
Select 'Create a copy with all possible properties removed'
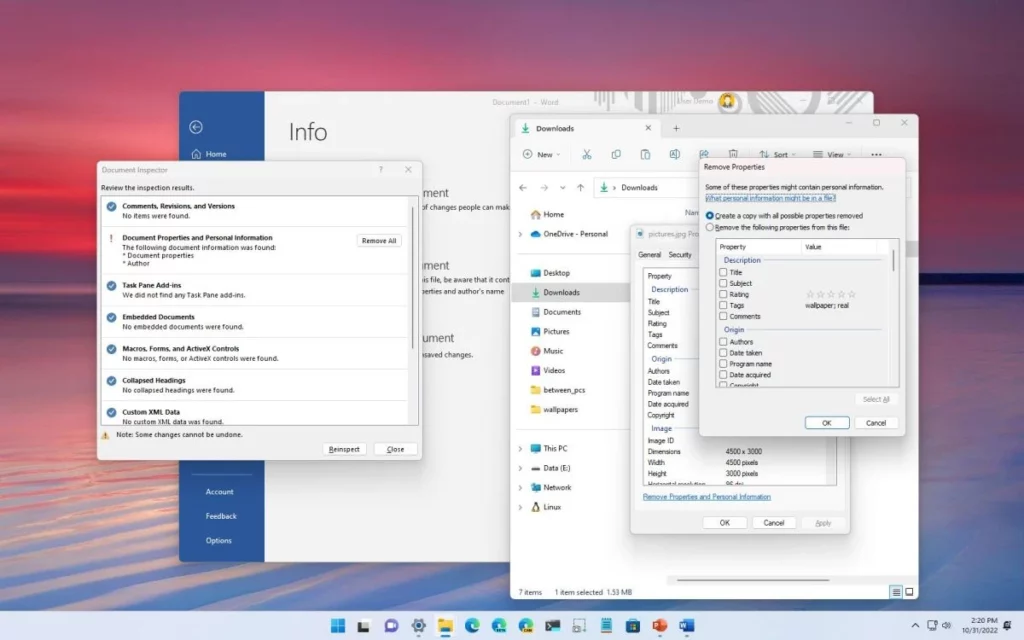pyautogui.click(x=710, y=216)
